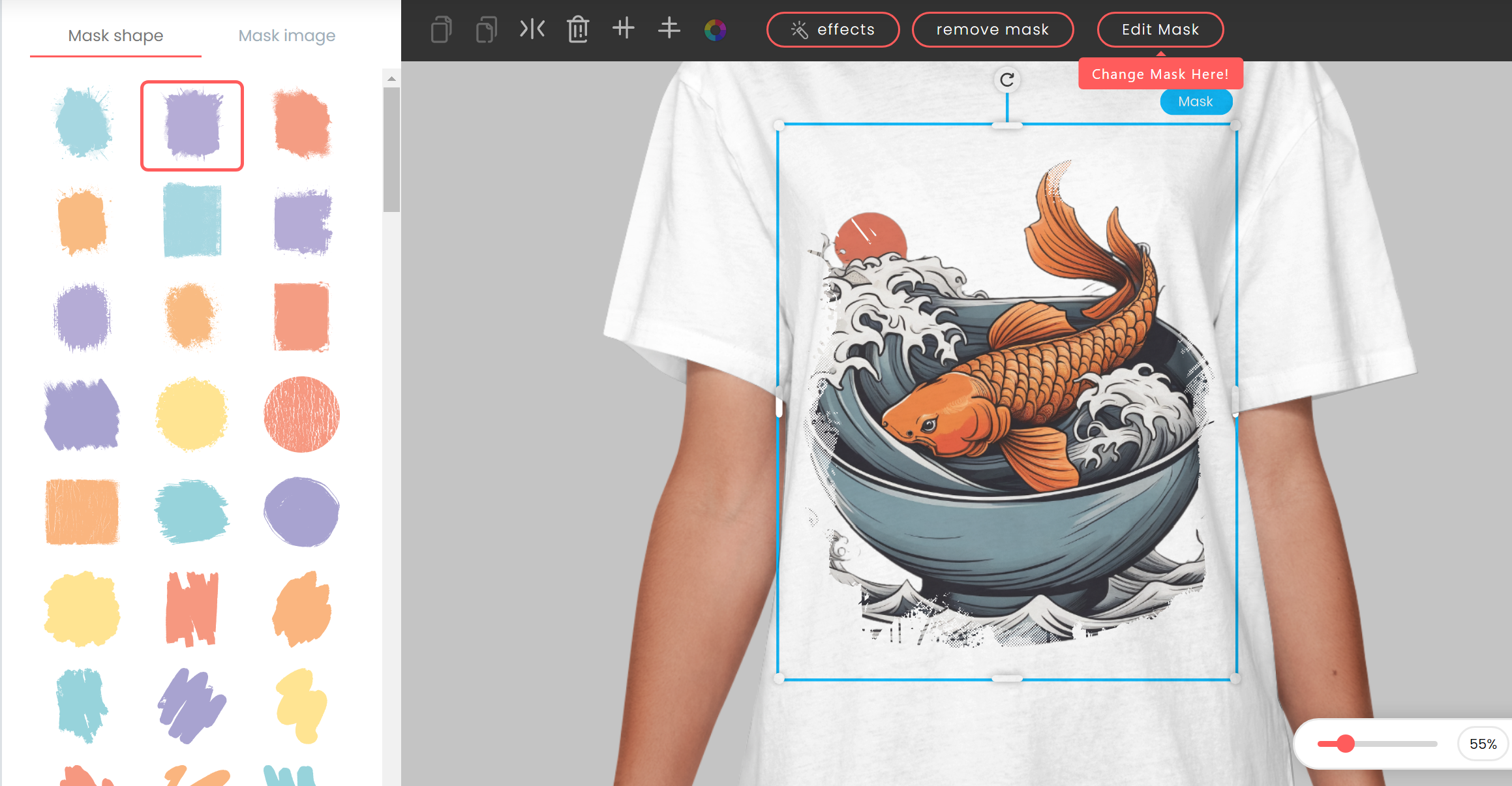
Task: Select the teal textured rectangle mask
Action: coord(192,220)
